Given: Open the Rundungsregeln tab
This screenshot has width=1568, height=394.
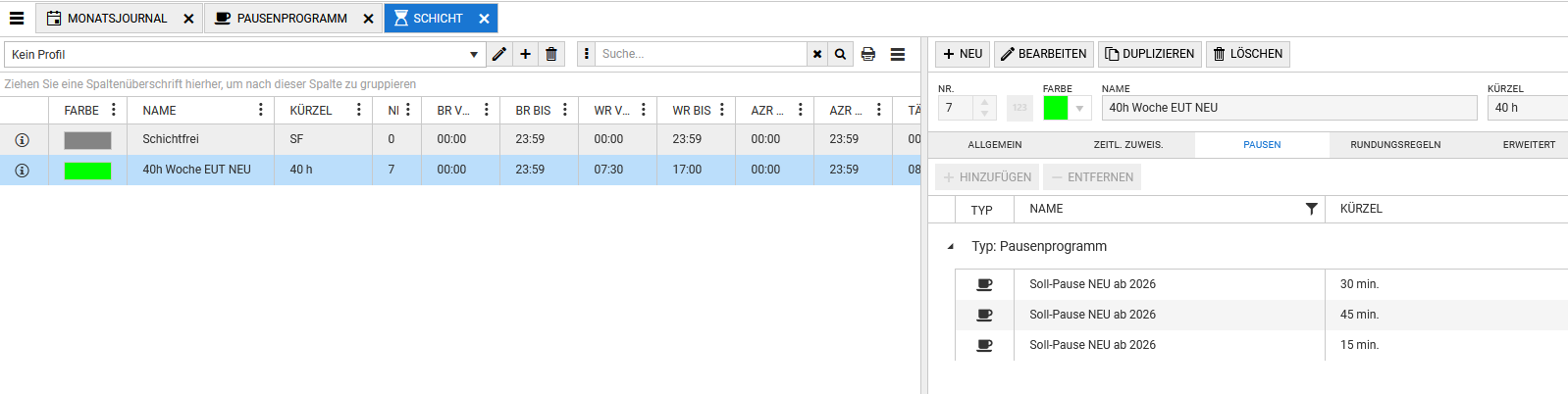Looking at the screenshot, I should [x=1395, y=145].
